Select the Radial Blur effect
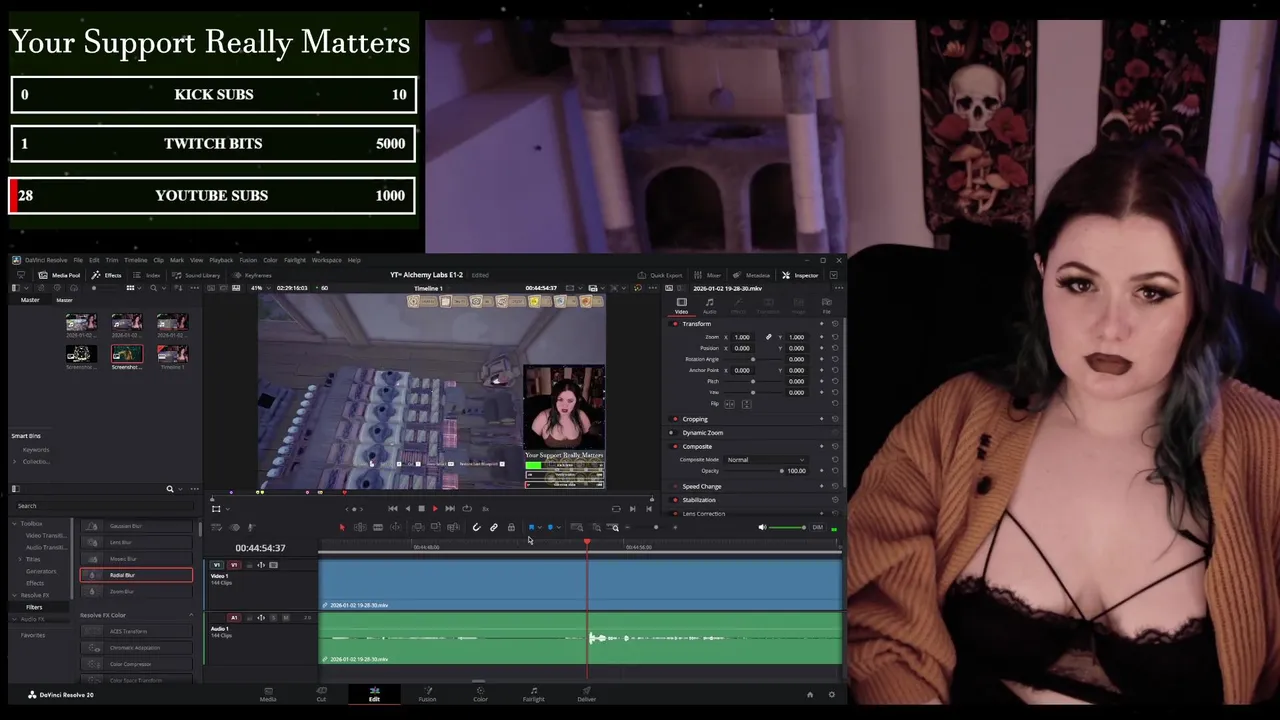The image size is (1280, 720). 136,575
